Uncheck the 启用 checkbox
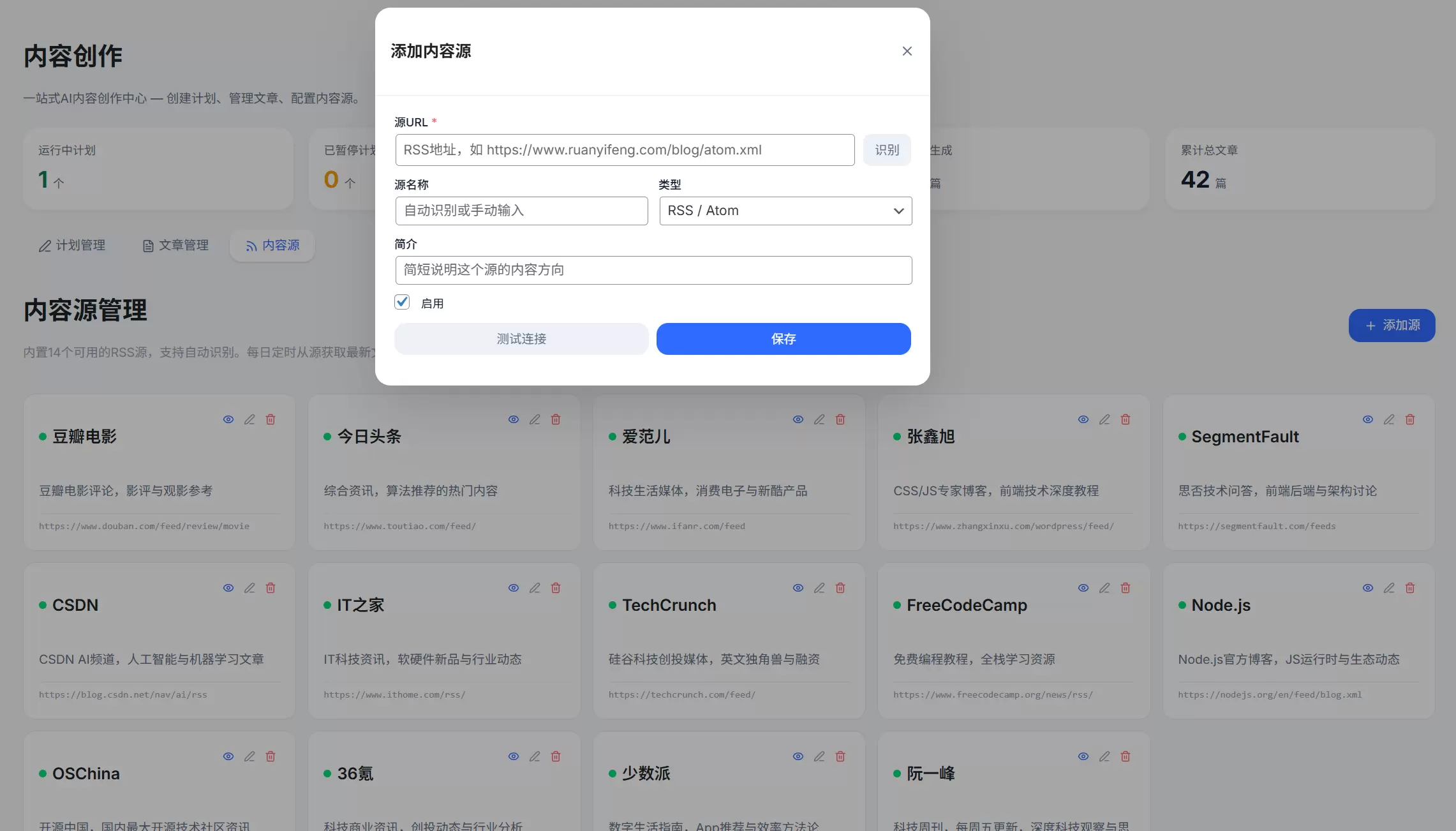This screenshot has height=831, width=1456. point(402,302)
